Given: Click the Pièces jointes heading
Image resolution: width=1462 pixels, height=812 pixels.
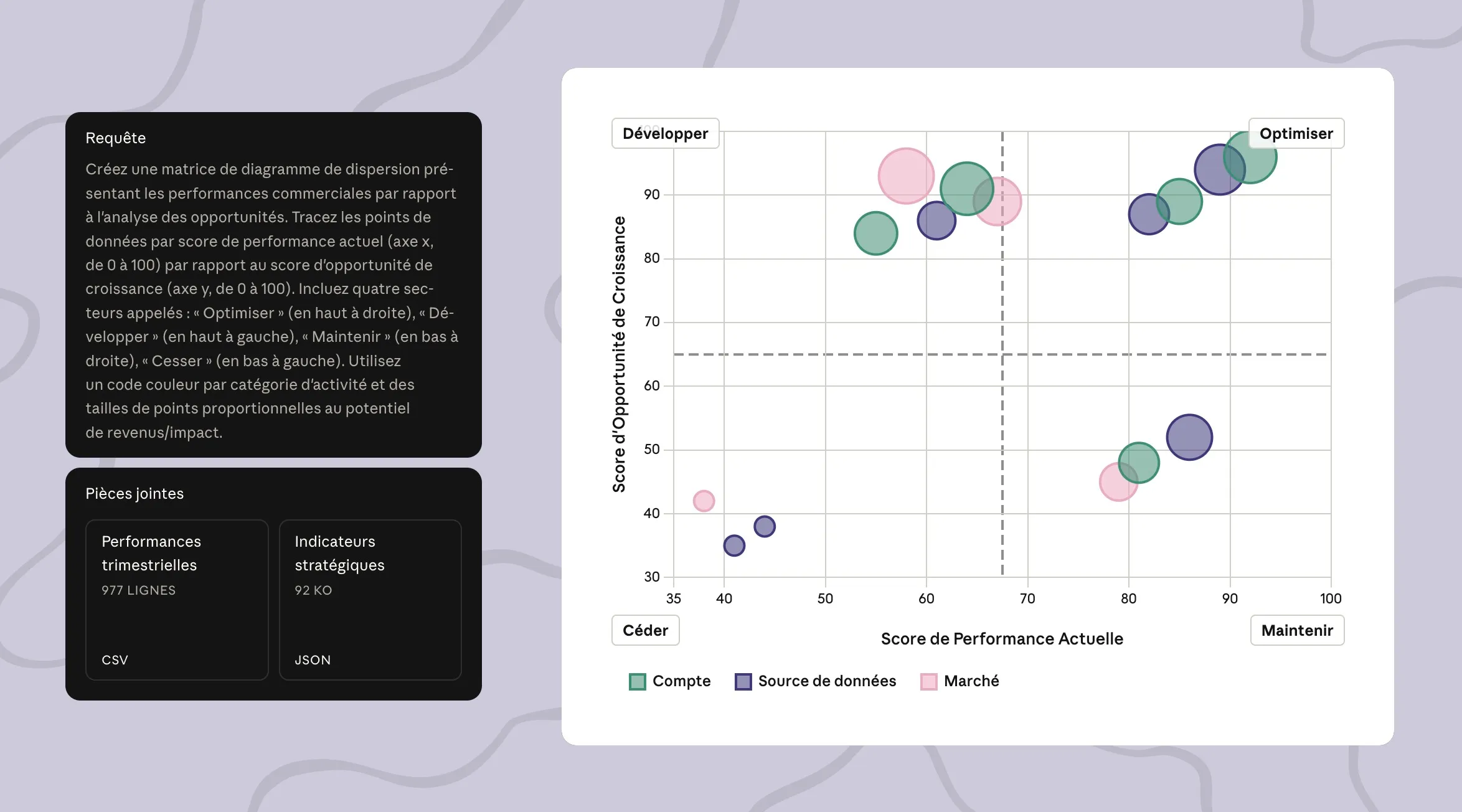Looking at the screenshot, I should [x=134, y=493].
